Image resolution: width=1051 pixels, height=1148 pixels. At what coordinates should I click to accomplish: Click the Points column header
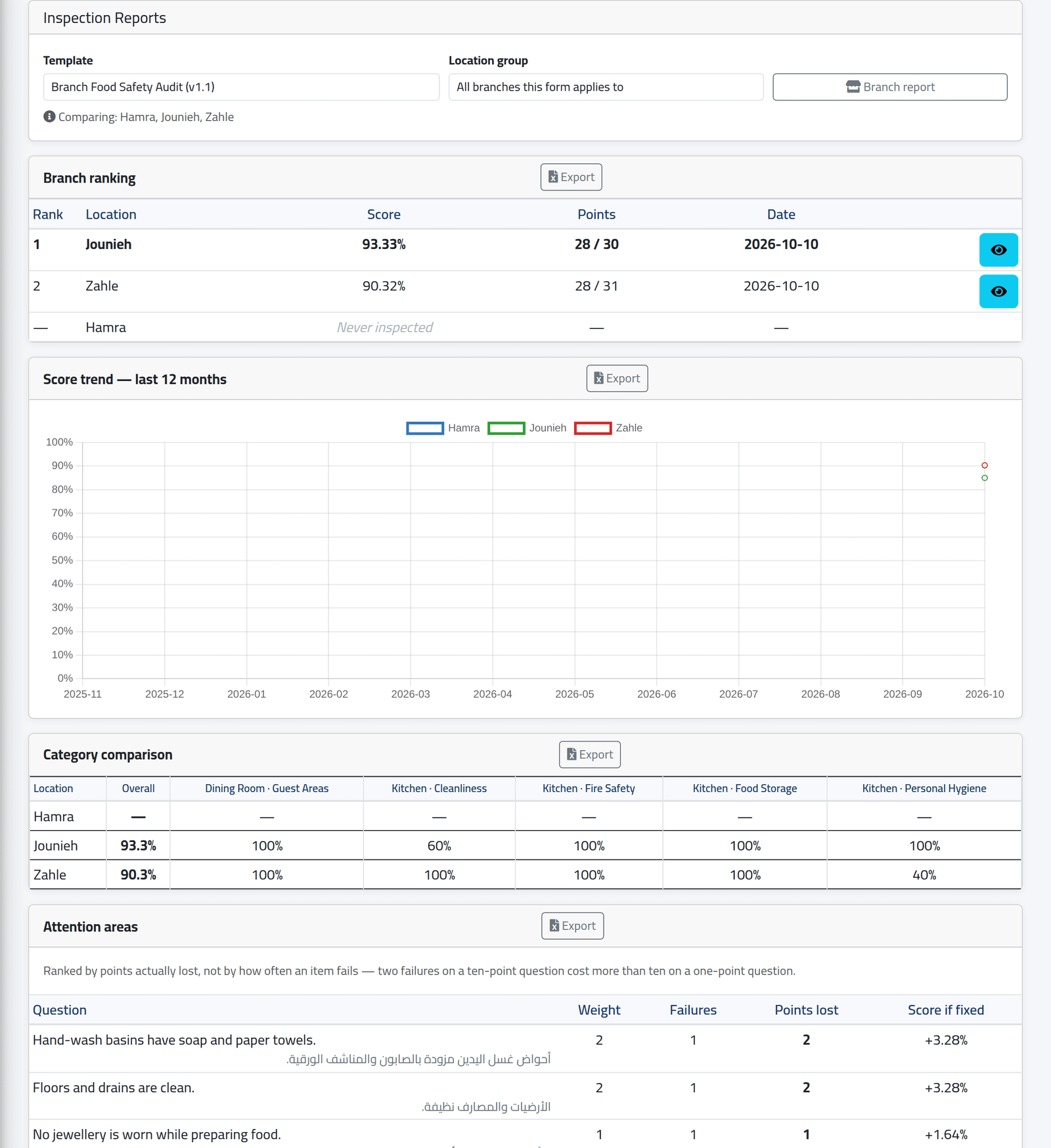[x=596, y=214]
